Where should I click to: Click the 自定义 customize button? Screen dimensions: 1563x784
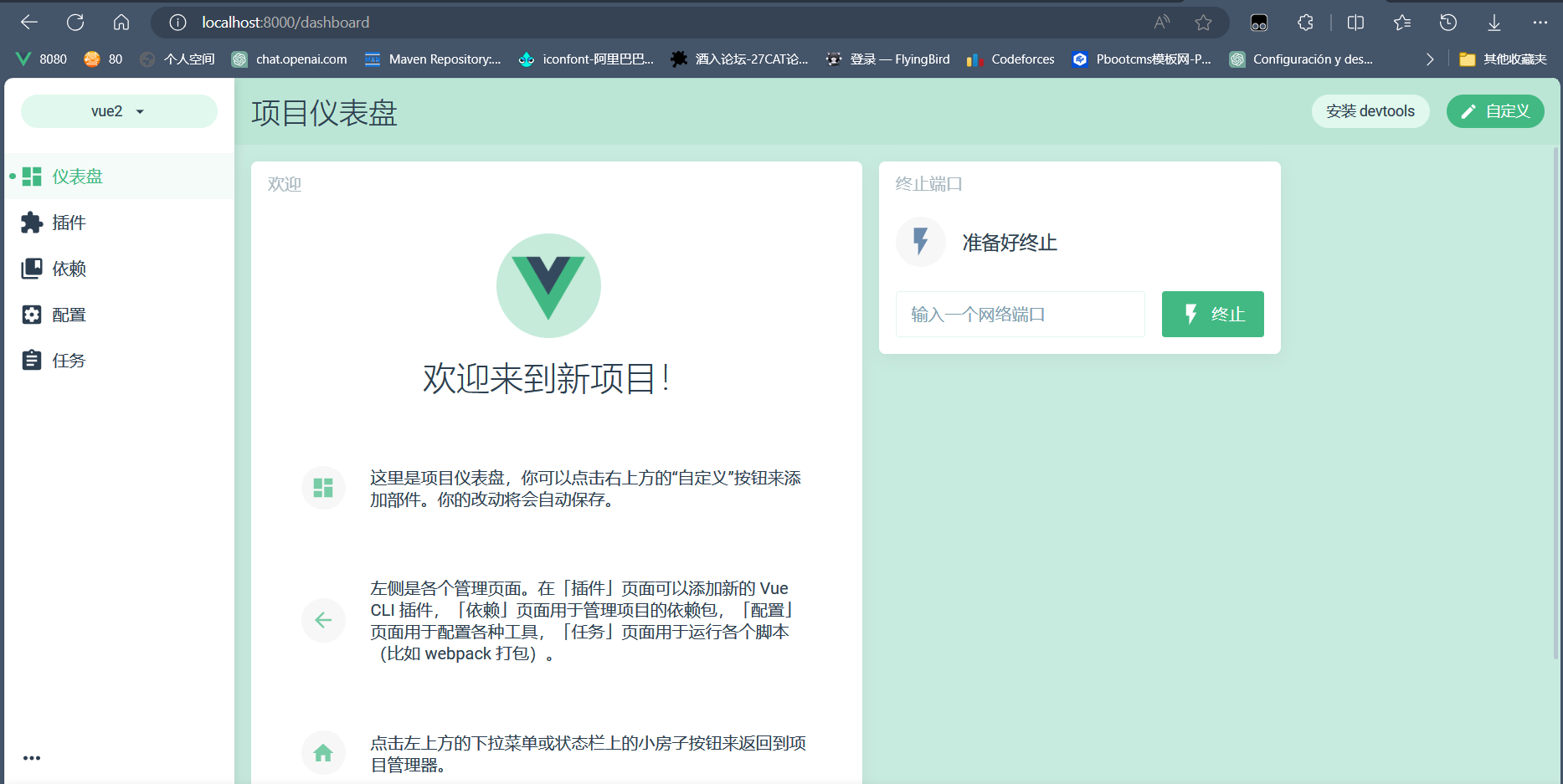coord(1495,111)
